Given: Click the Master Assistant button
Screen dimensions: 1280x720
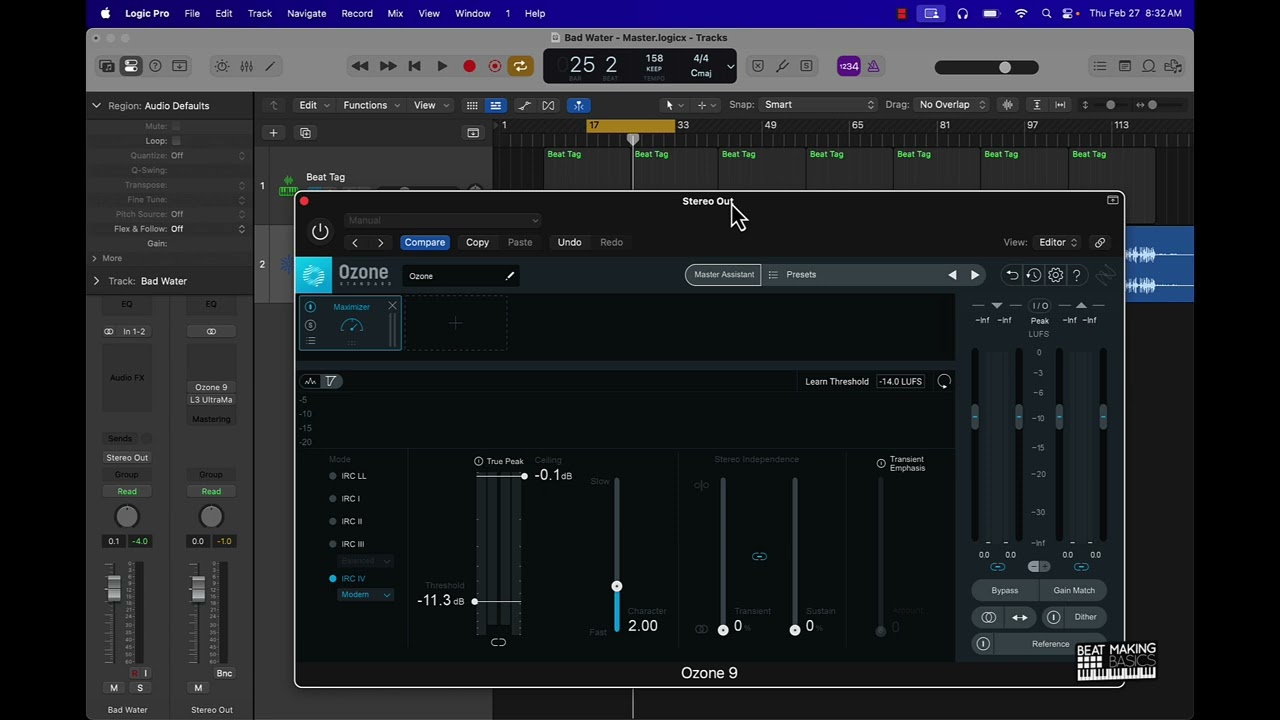Looking at the screenshot, I should click(x=723, y=275).
